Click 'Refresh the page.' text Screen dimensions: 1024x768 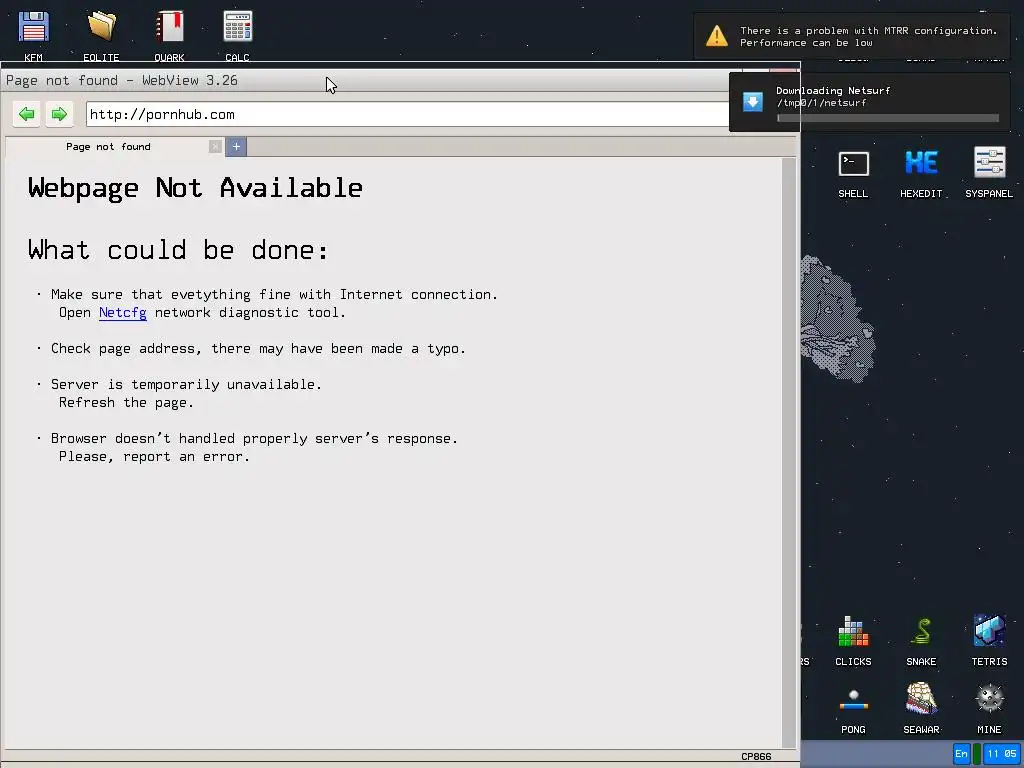[126, 403]
